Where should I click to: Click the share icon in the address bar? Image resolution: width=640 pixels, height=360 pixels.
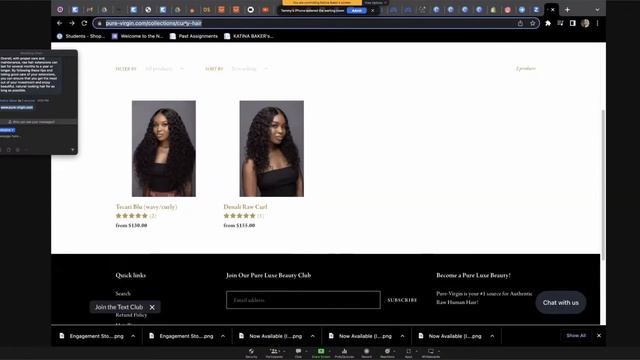pyautogui.click(x=520, y=23)
